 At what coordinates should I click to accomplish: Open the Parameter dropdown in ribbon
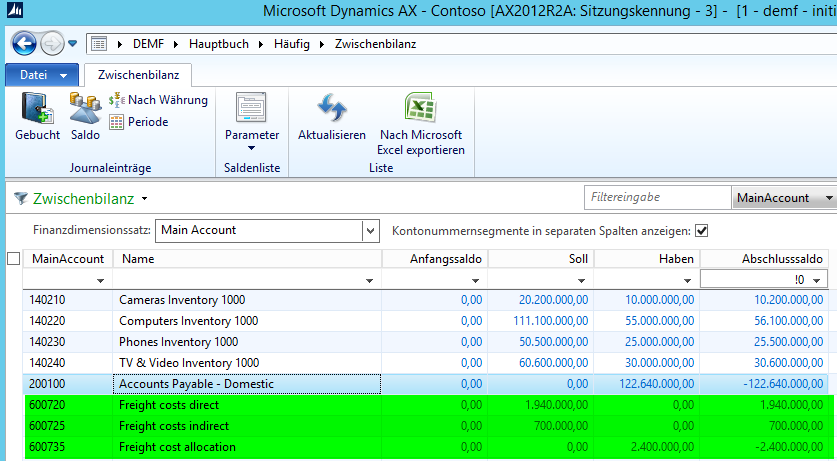(251, 148)
